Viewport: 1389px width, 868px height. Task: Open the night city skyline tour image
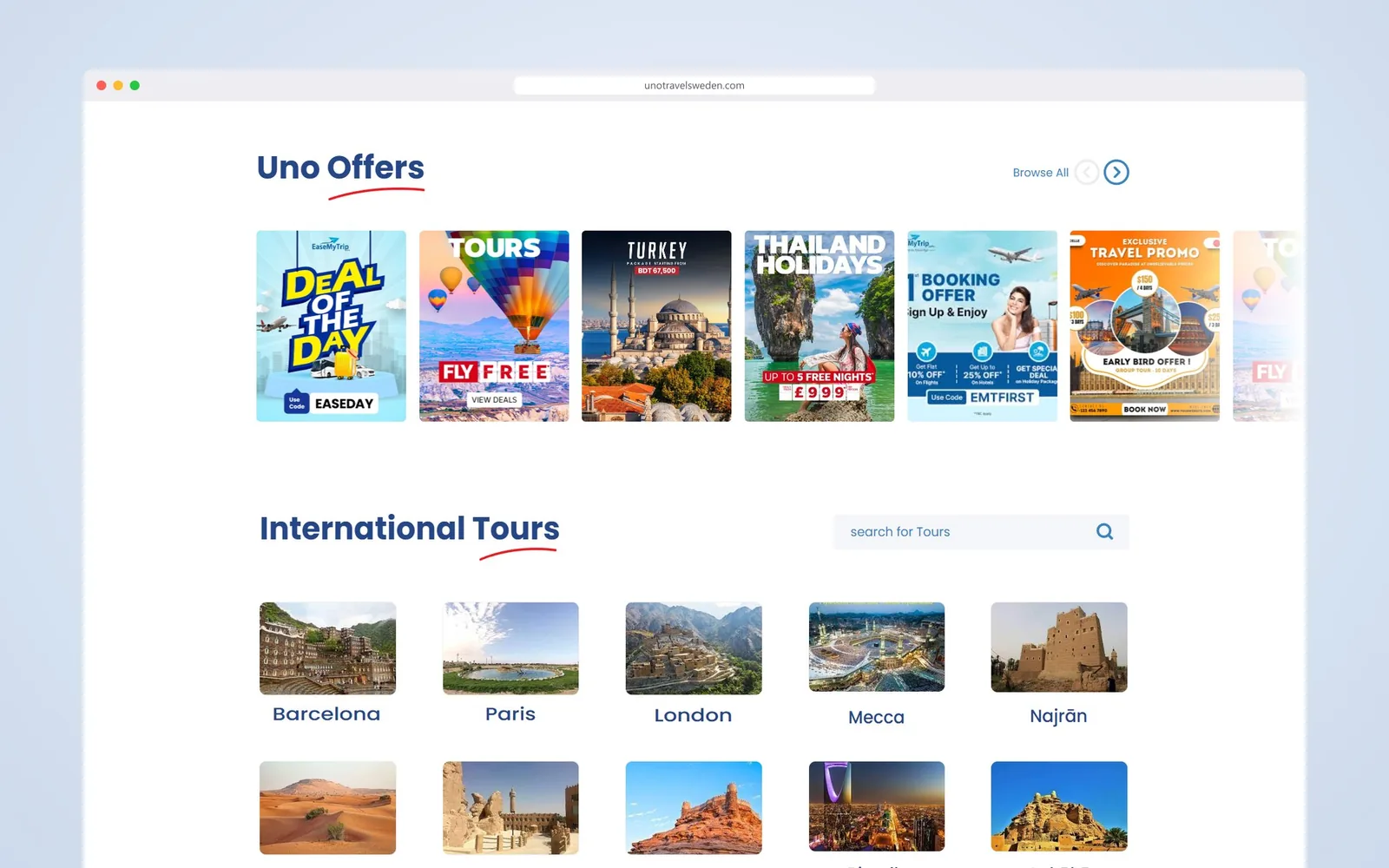pyautogui.click(x=877, y=806)
